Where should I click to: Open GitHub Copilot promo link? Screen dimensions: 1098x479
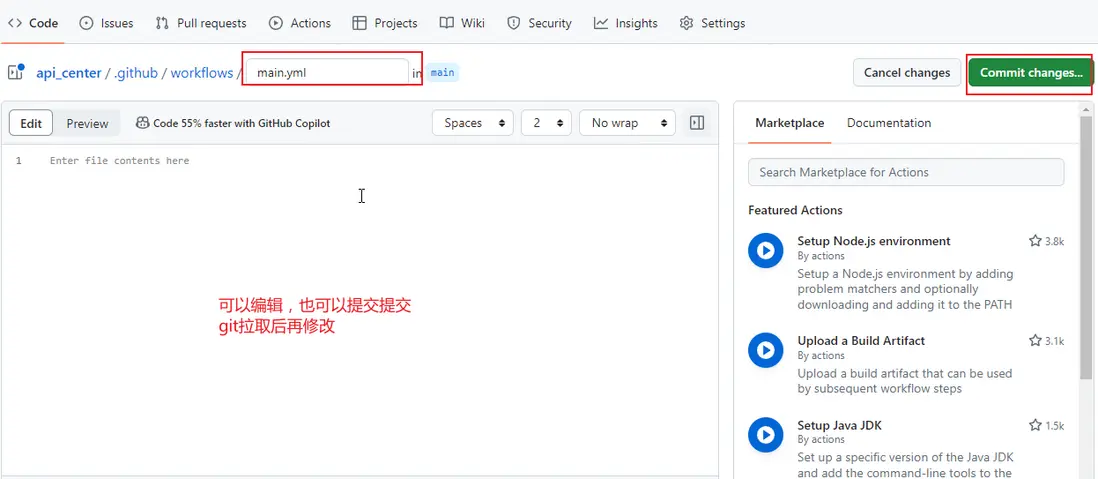tap(233, 123)
